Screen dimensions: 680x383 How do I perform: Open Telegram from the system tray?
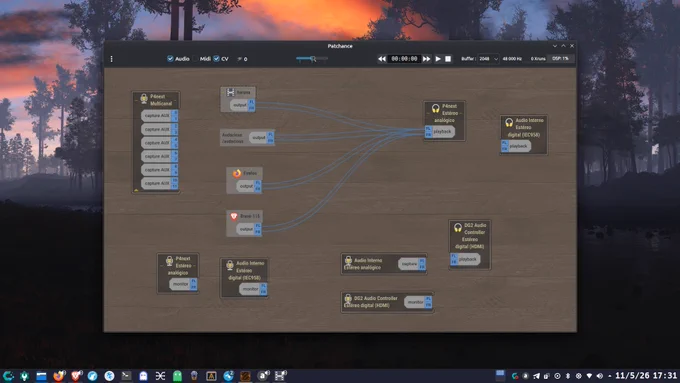tap(536, 376)
